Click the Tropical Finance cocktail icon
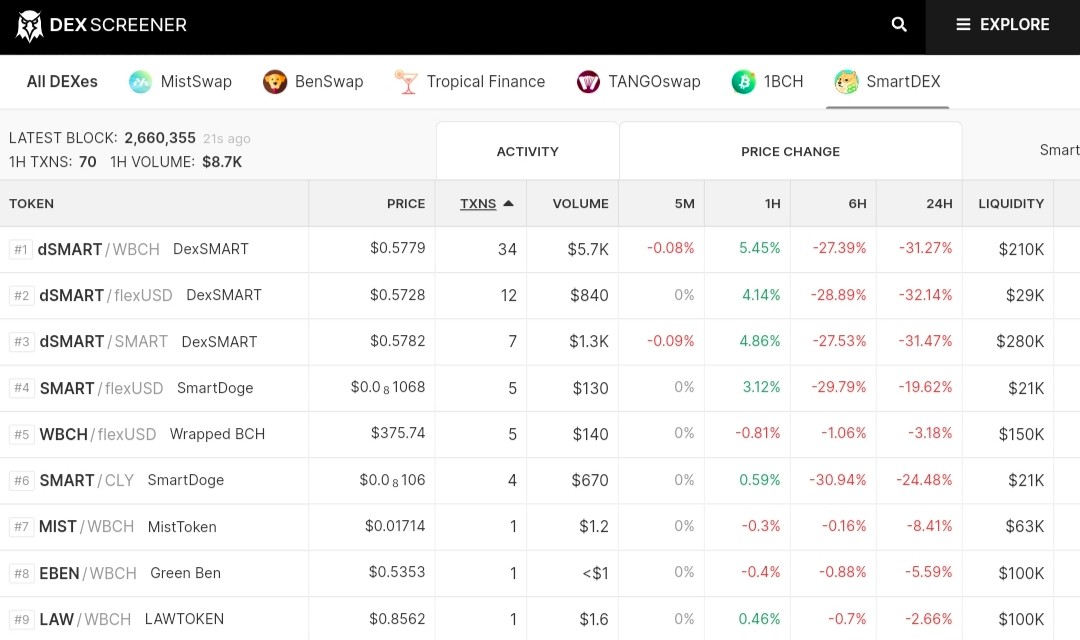Image resolution: width=1080 pixels, height=640 pixels. [x=406, y=82]
